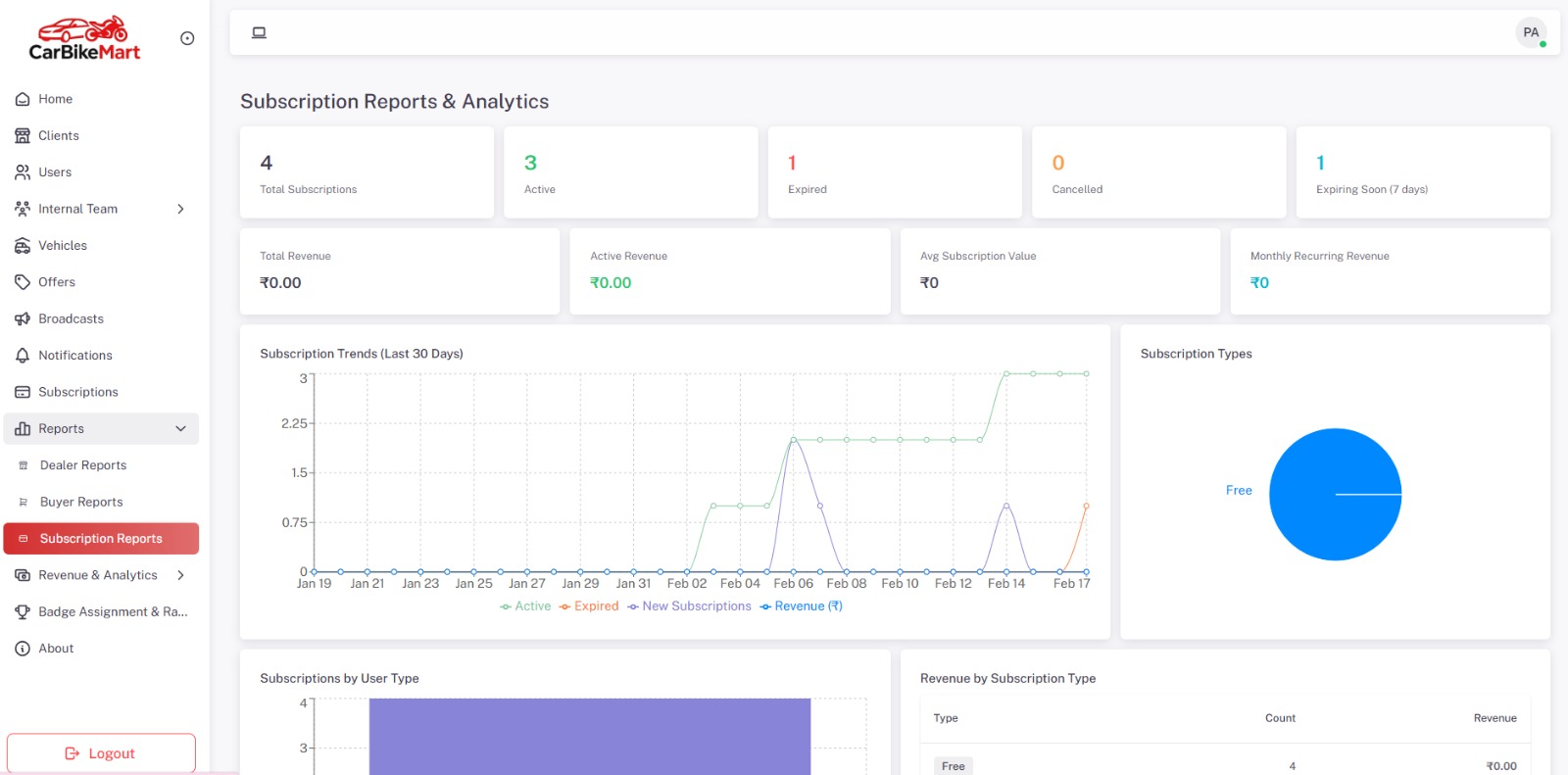Click the Notifications bell icon
The width and height of the screenshot is (1568, 775).
pyautogui.click(x=23, y=356)
